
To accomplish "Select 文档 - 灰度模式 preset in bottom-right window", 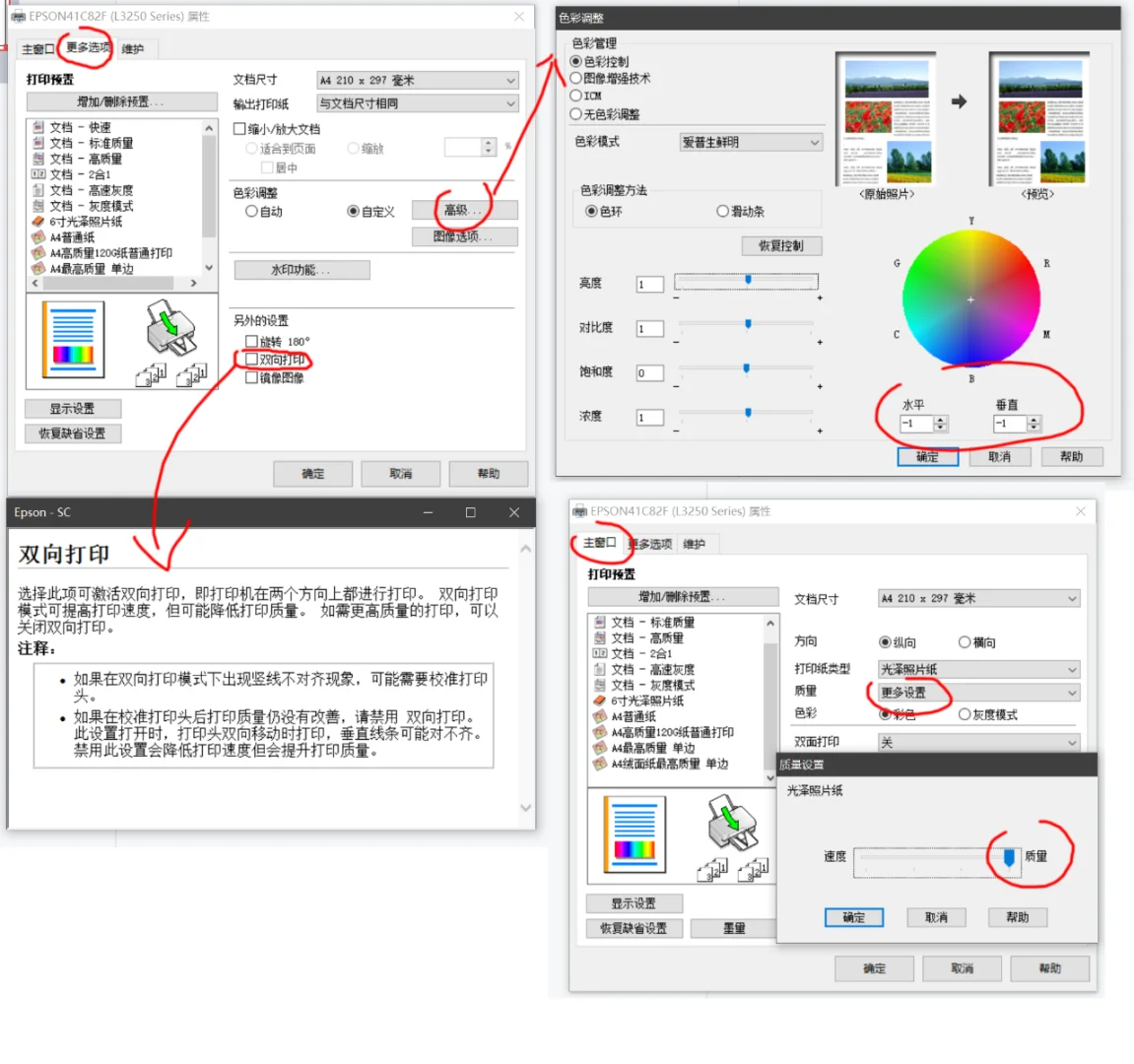I will click(x=643, y=685).
